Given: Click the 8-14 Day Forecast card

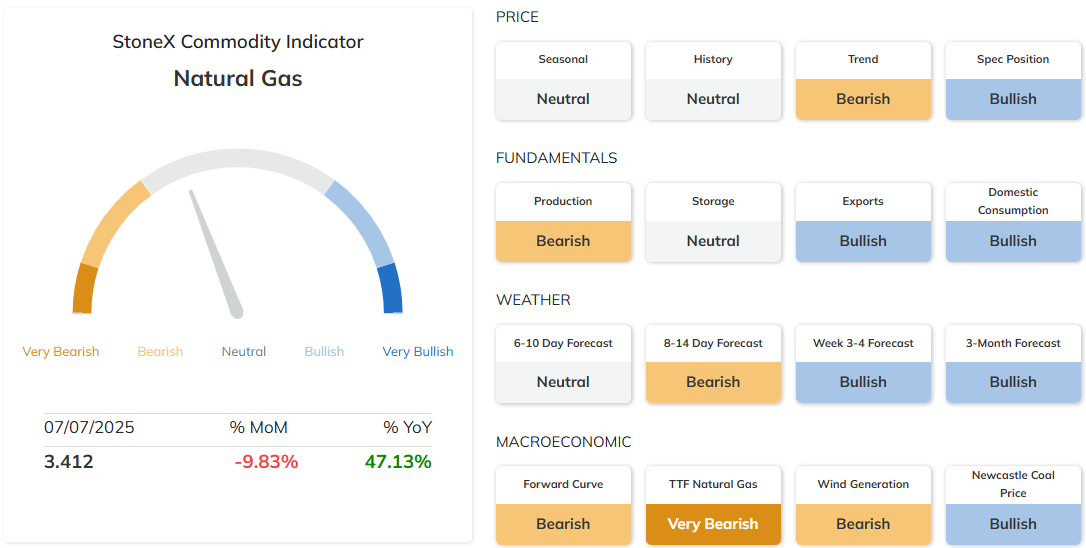Looking at the screenshot, I should (x=713, y=364).
